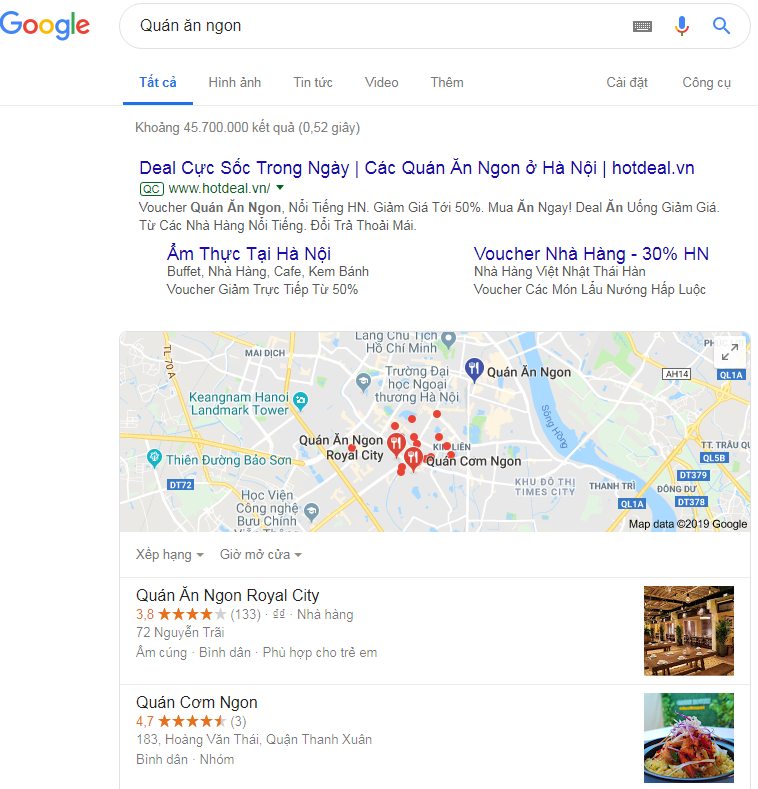Start voice search with microphone icon

pyautogui.click(x=682, y=26)
